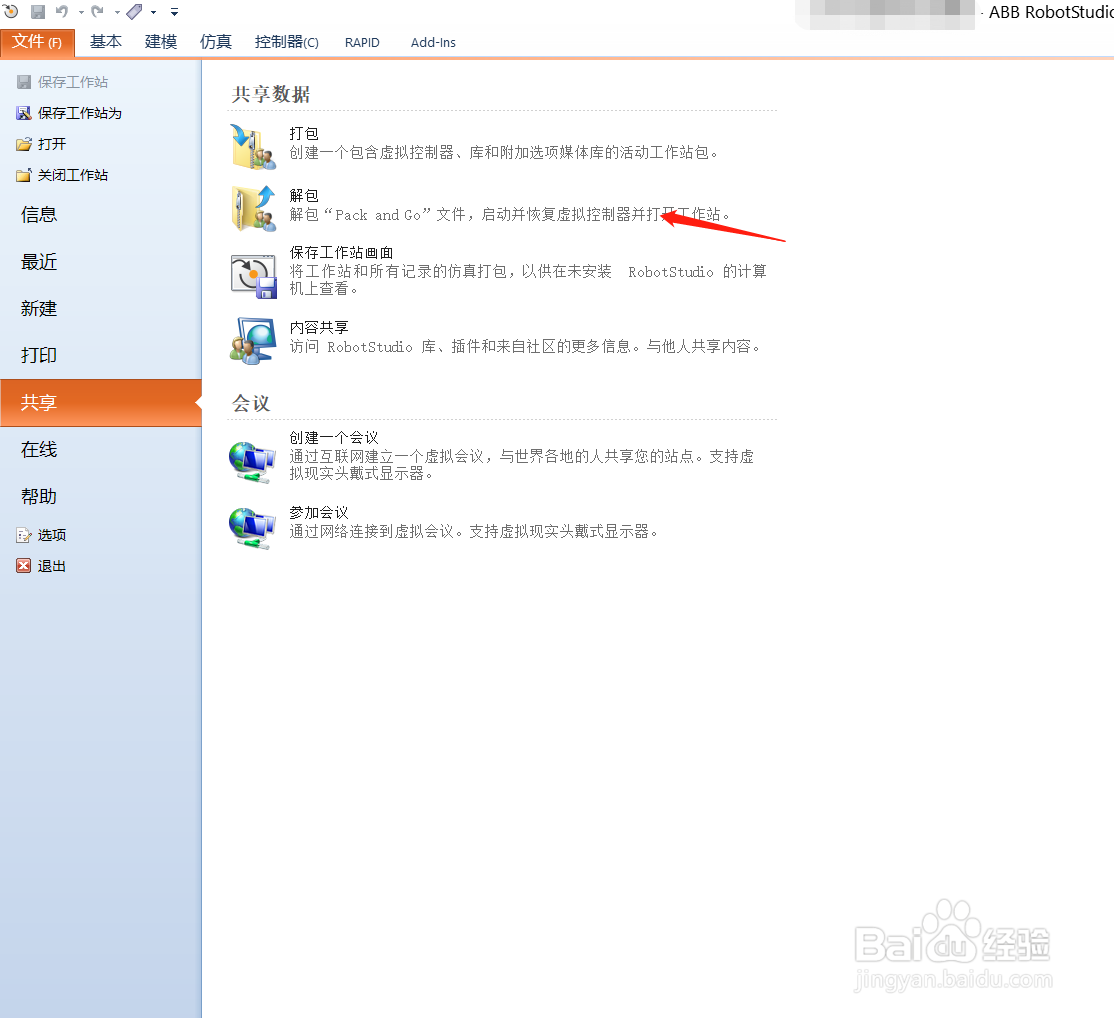The image size is (1114, 1018).
Task: Select 退出 to exit the application
Action: pyautogui.click(x=52, y=566)
